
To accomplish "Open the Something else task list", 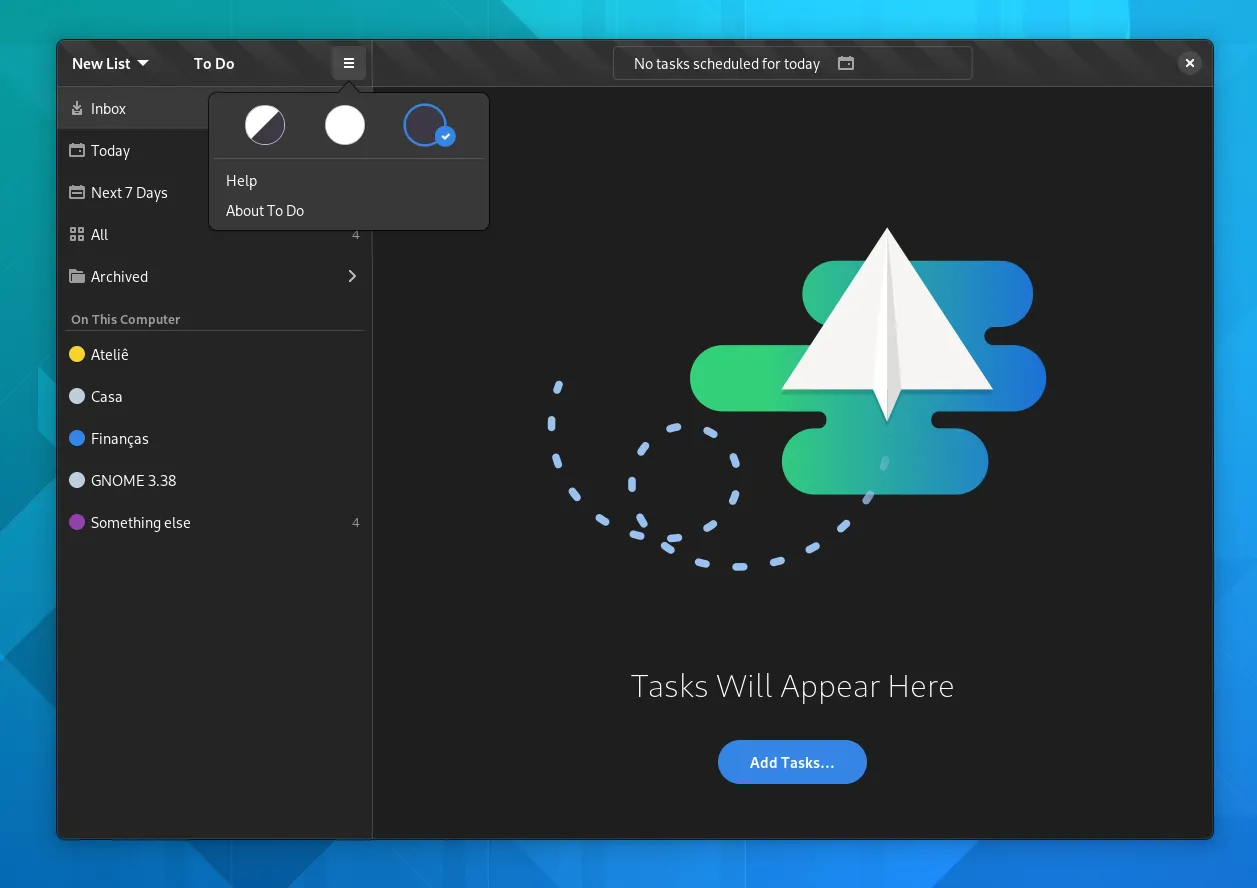I will point(215,523).
